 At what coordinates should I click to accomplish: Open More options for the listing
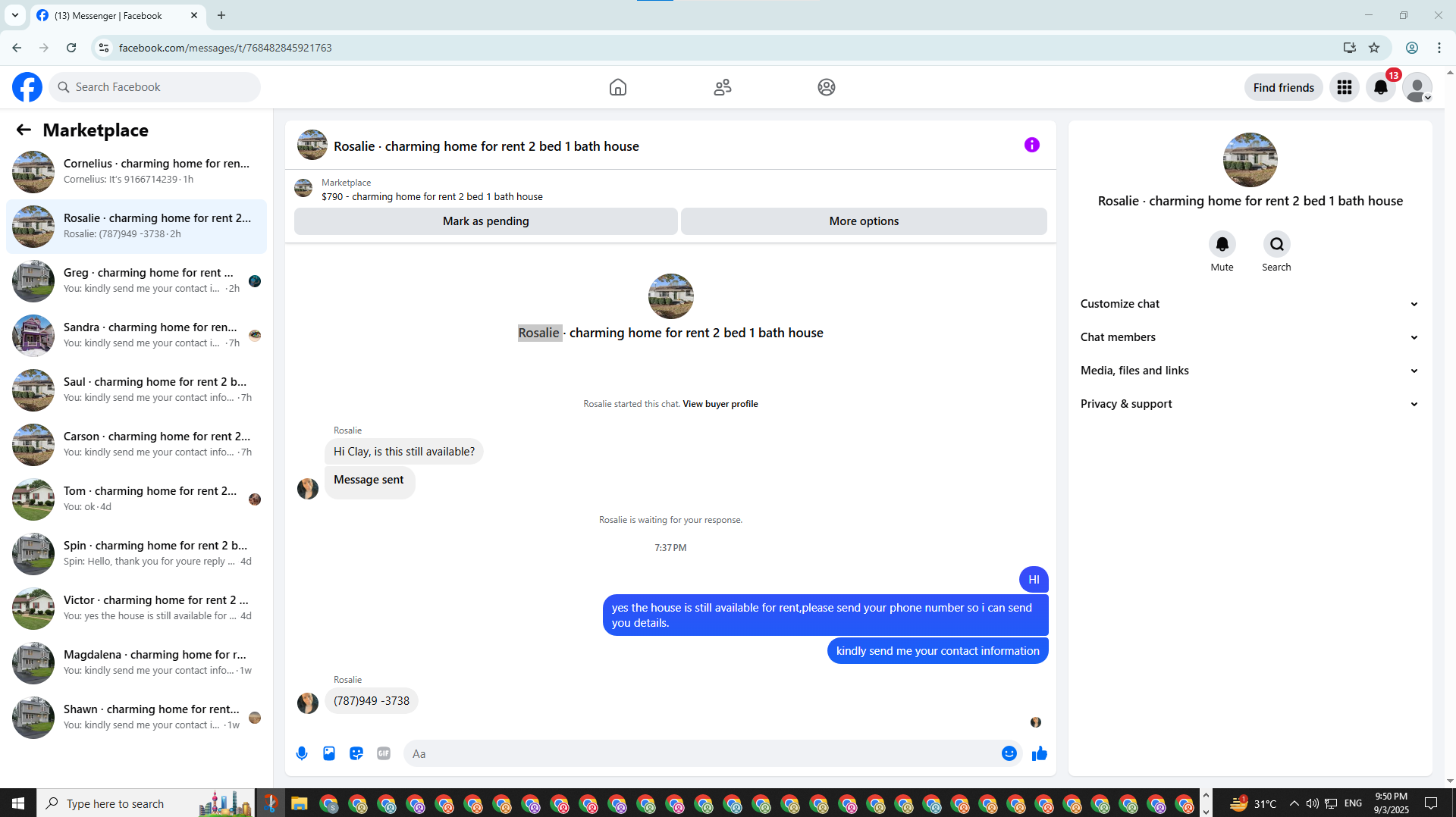864,221
